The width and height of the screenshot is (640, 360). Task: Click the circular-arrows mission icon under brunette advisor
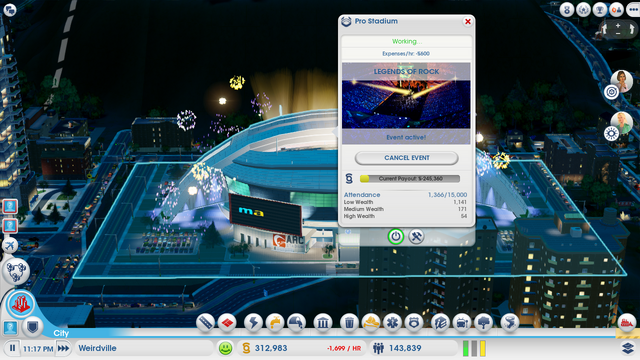pyautogui.click(x=611, y=92)
